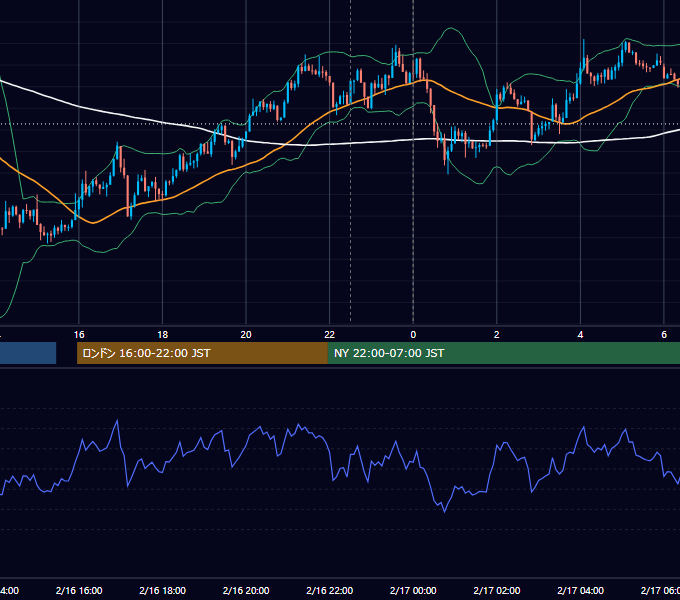Click the 18 hour label on upper chart axis
Viewport: 680px width, 600px height.
click(x=162, y=335)
